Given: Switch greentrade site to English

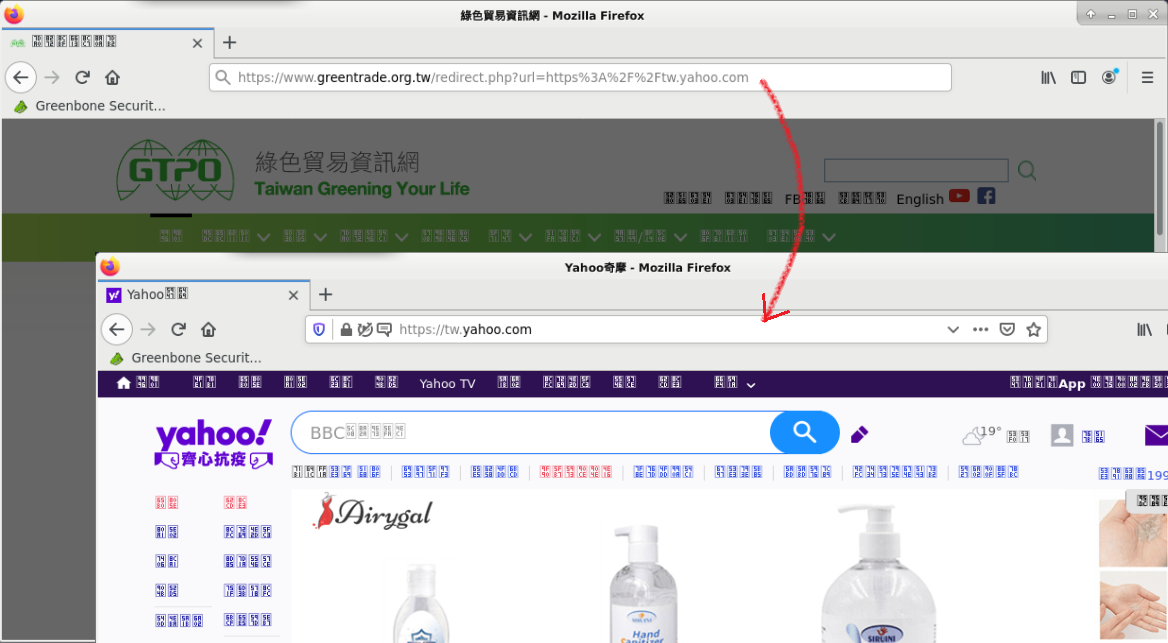Looking at the screenshot, I should [920, 199].
